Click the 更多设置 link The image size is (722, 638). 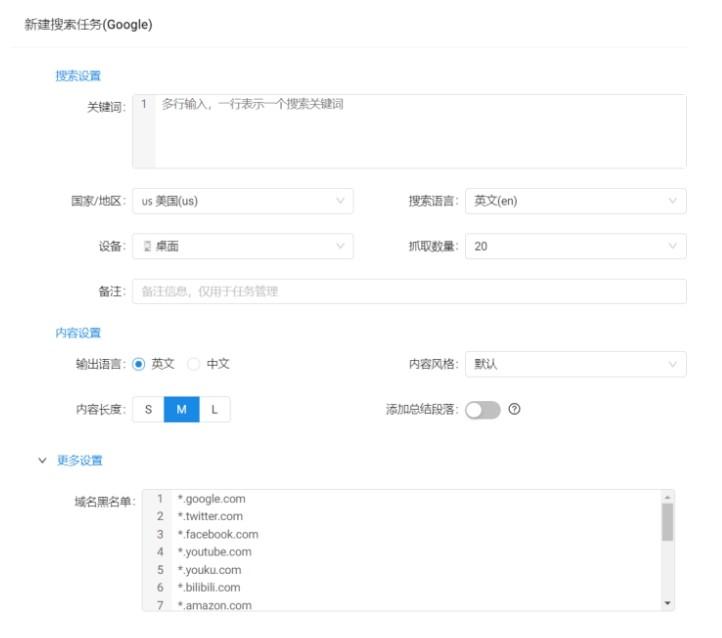[x=80, y=460]
